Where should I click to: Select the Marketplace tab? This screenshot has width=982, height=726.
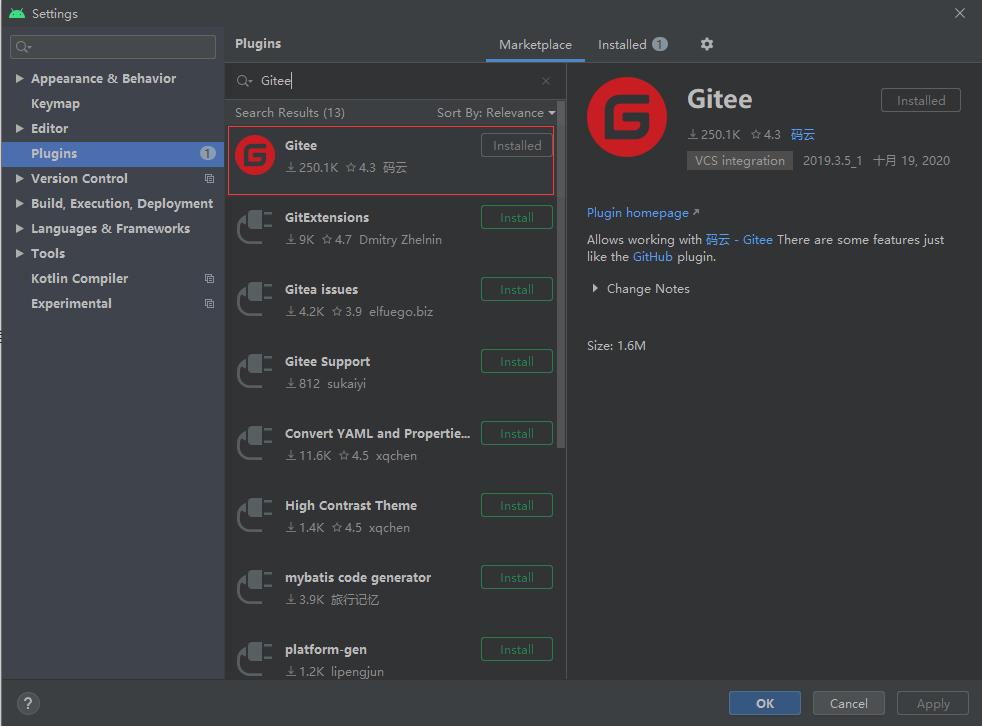(x=535, y=44)
